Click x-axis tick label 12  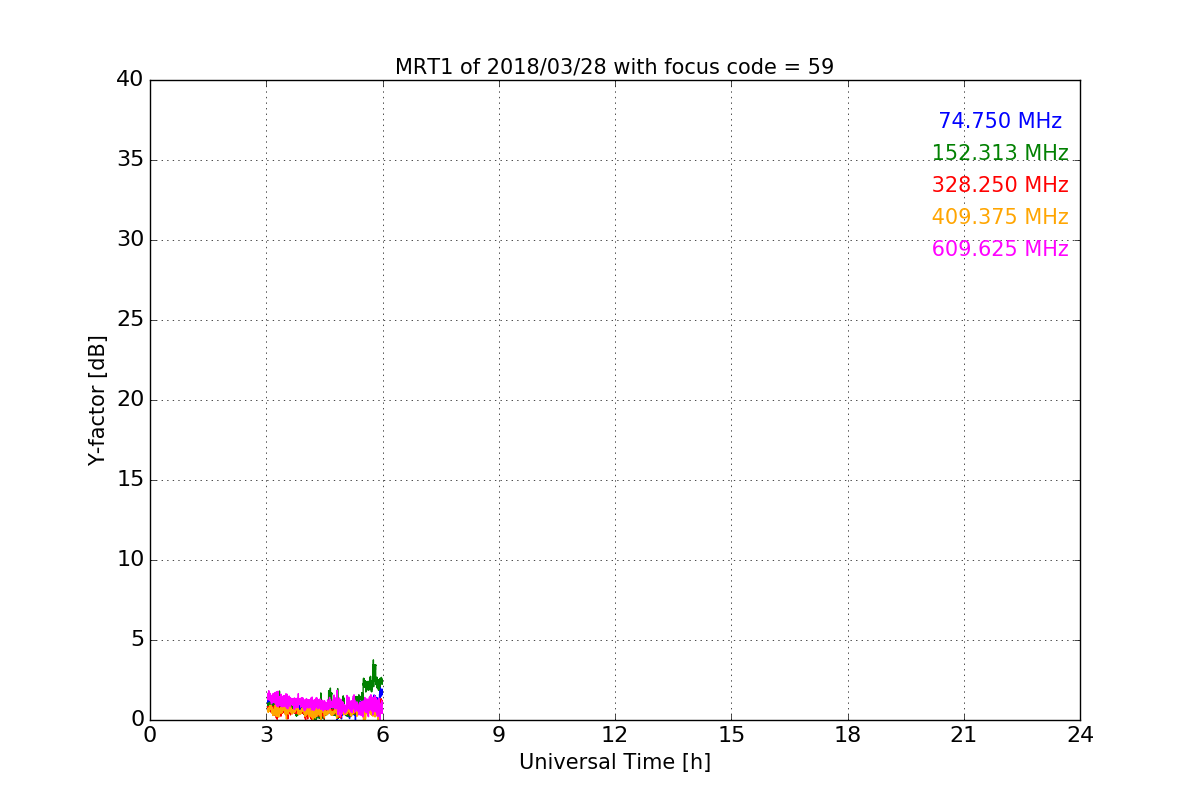tap(615, 735)
